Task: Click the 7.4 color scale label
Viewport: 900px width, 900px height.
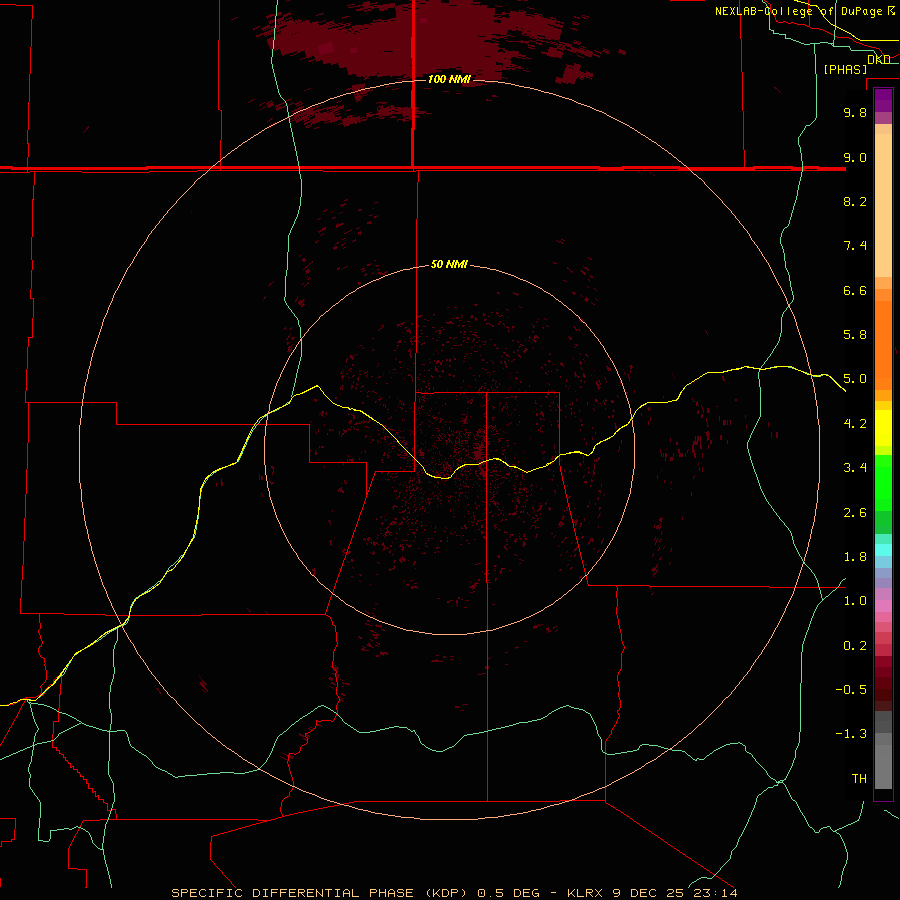Action: pyautogui.click(x=855, y=246)
